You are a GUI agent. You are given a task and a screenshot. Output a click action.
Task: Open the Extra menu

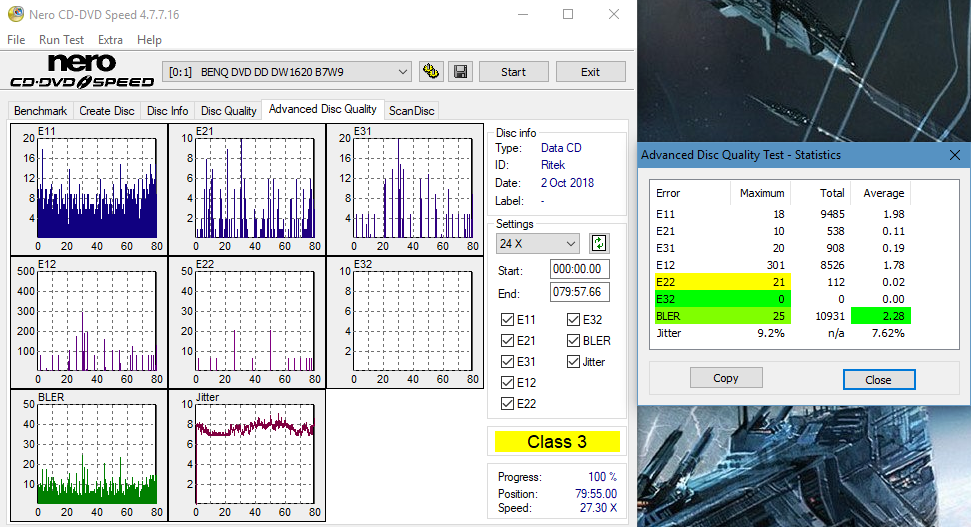tap(110, 40)
